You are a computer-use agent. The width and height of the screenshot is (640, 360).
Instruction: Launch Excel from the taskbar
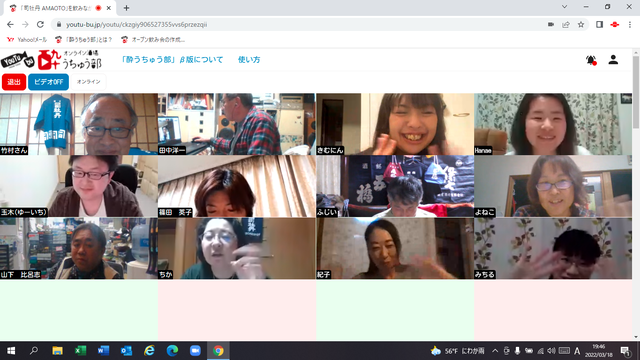[80, 351]
